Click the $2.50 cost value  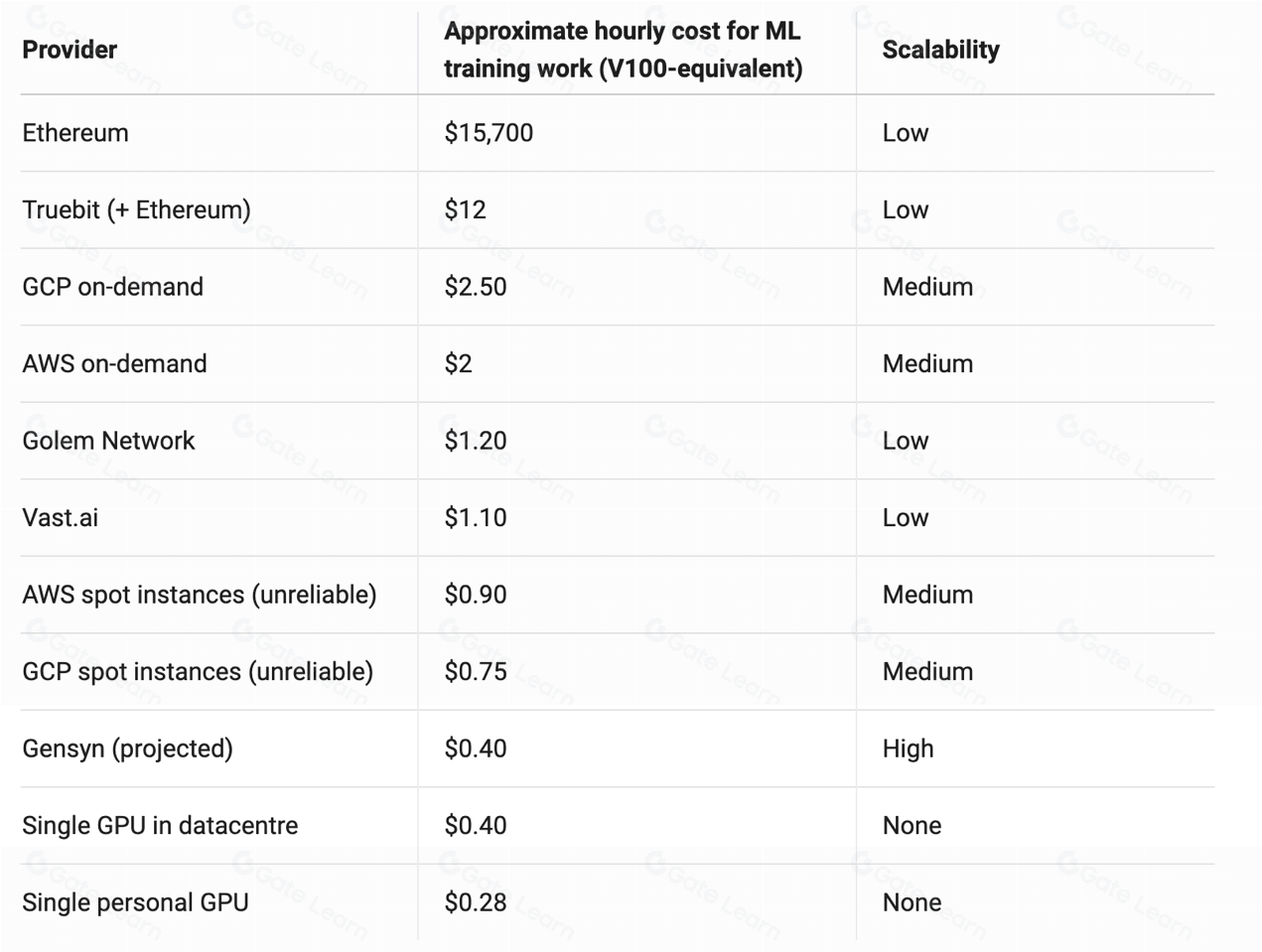click(x=475, y=287)
